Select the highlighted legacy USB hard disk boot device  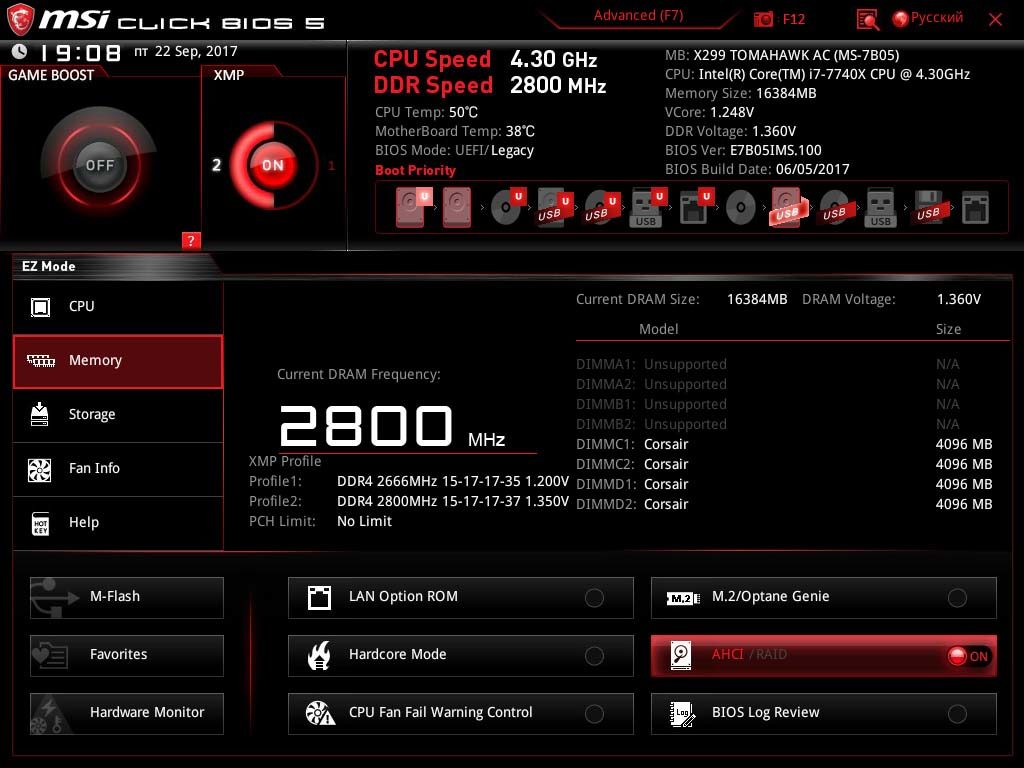point(788,207)
